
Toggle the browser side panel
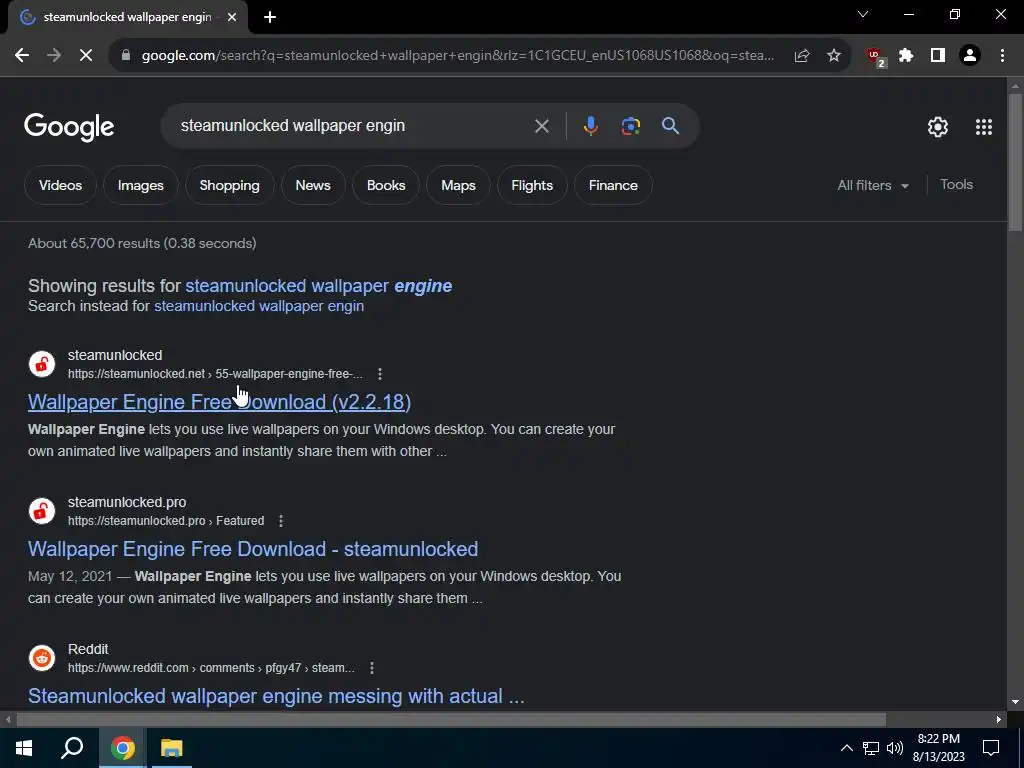tap(938, 56)
